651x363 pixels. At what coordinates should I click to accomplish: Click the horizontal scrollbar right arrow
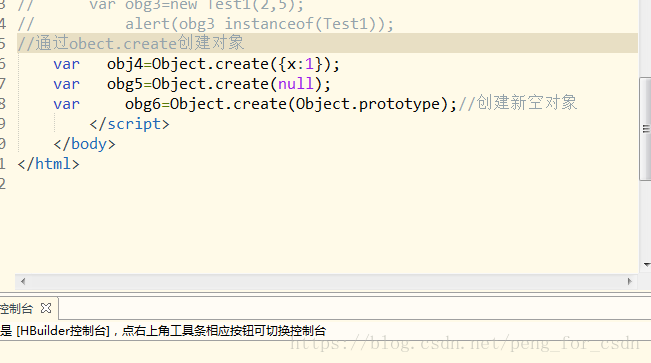click(x=629, y=282)
